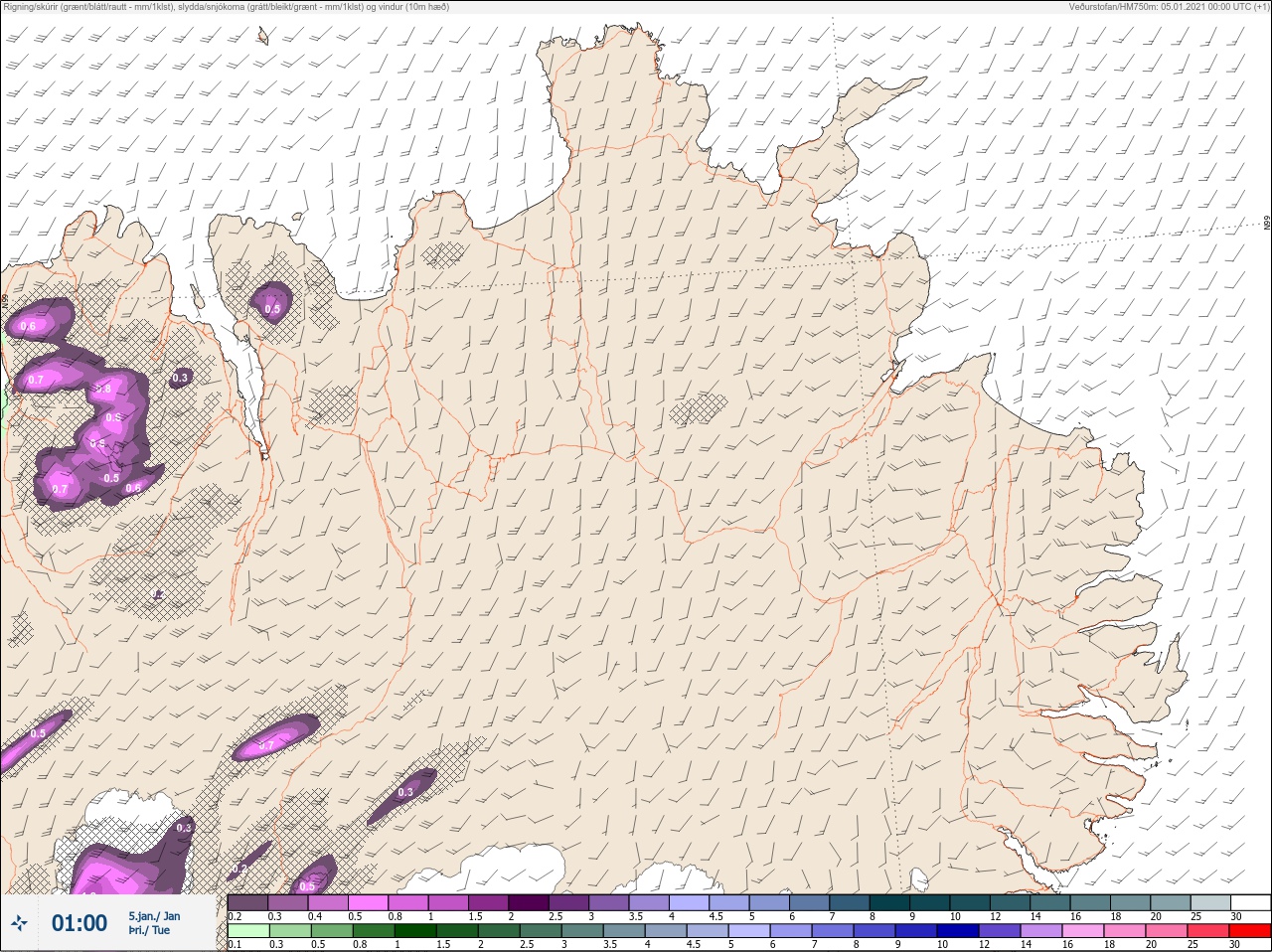Click the N99 label on the map's right edge

(1267, 224)
